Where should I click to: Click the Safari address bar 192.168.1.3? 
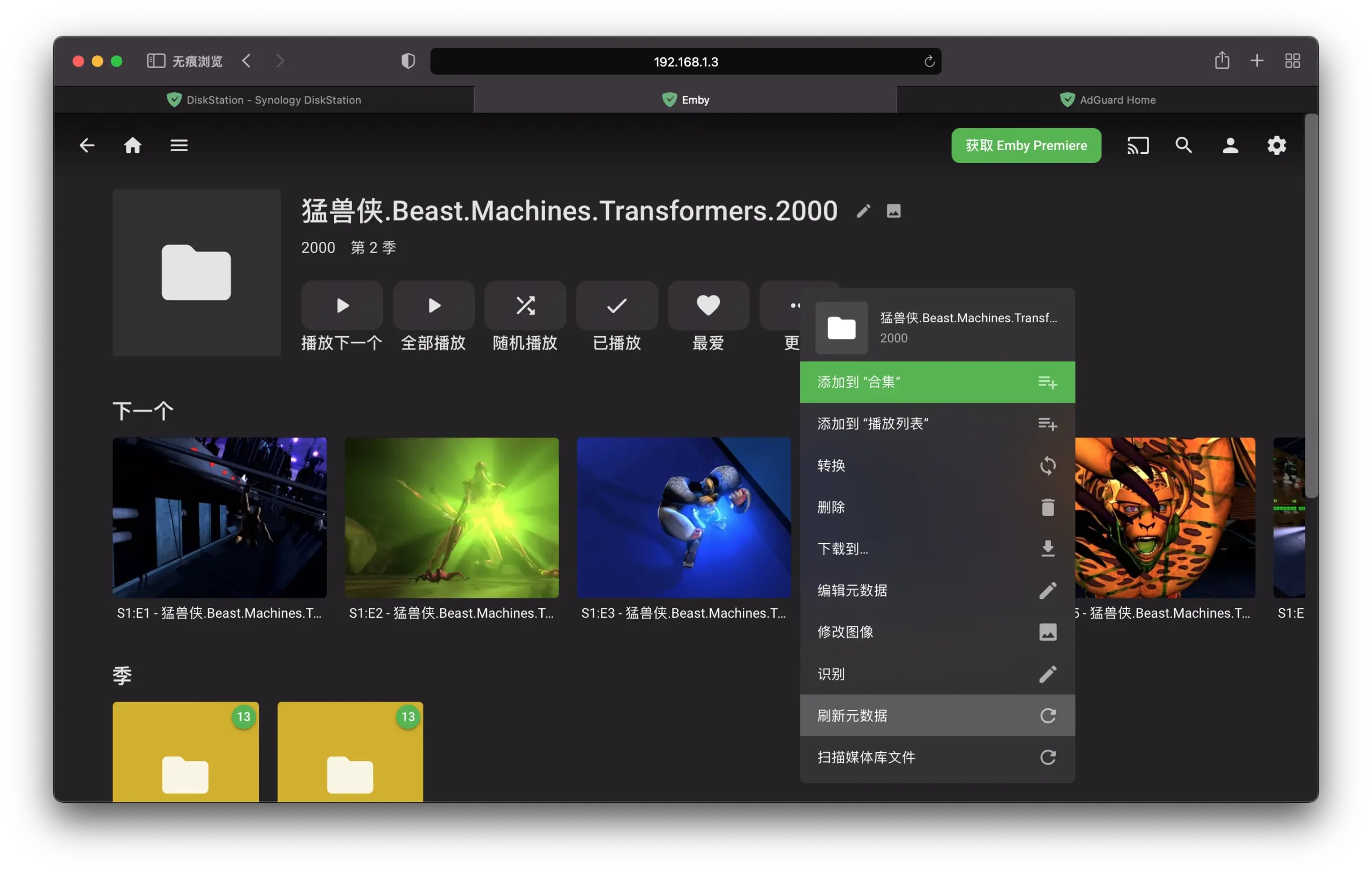pos(685,62)
